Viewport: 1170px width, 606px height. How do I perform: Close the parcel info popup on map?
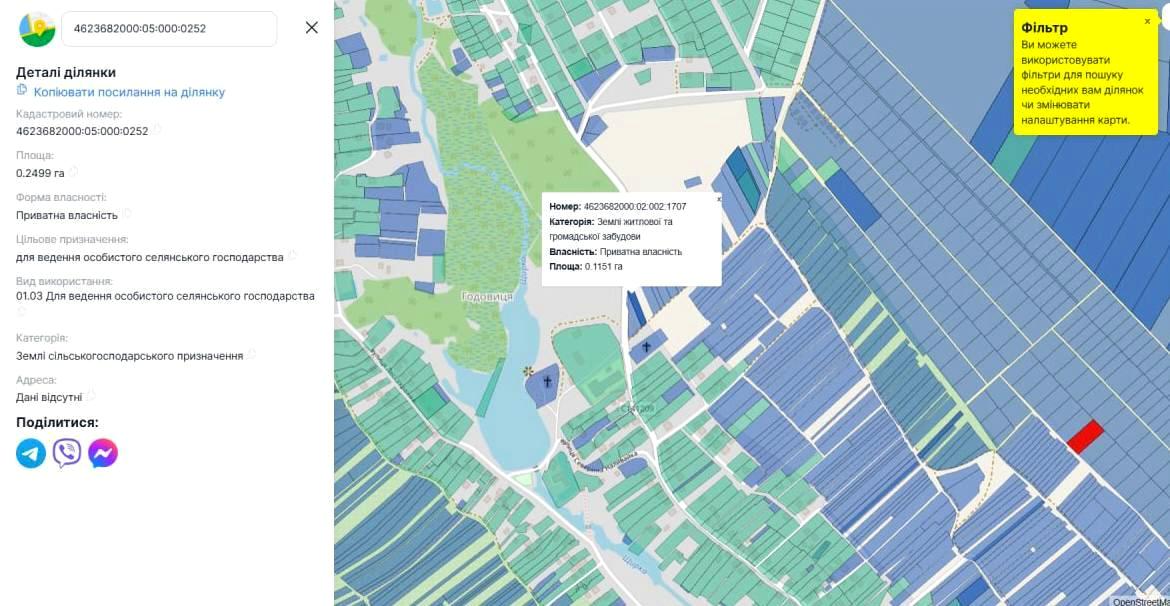click(717, 199)
